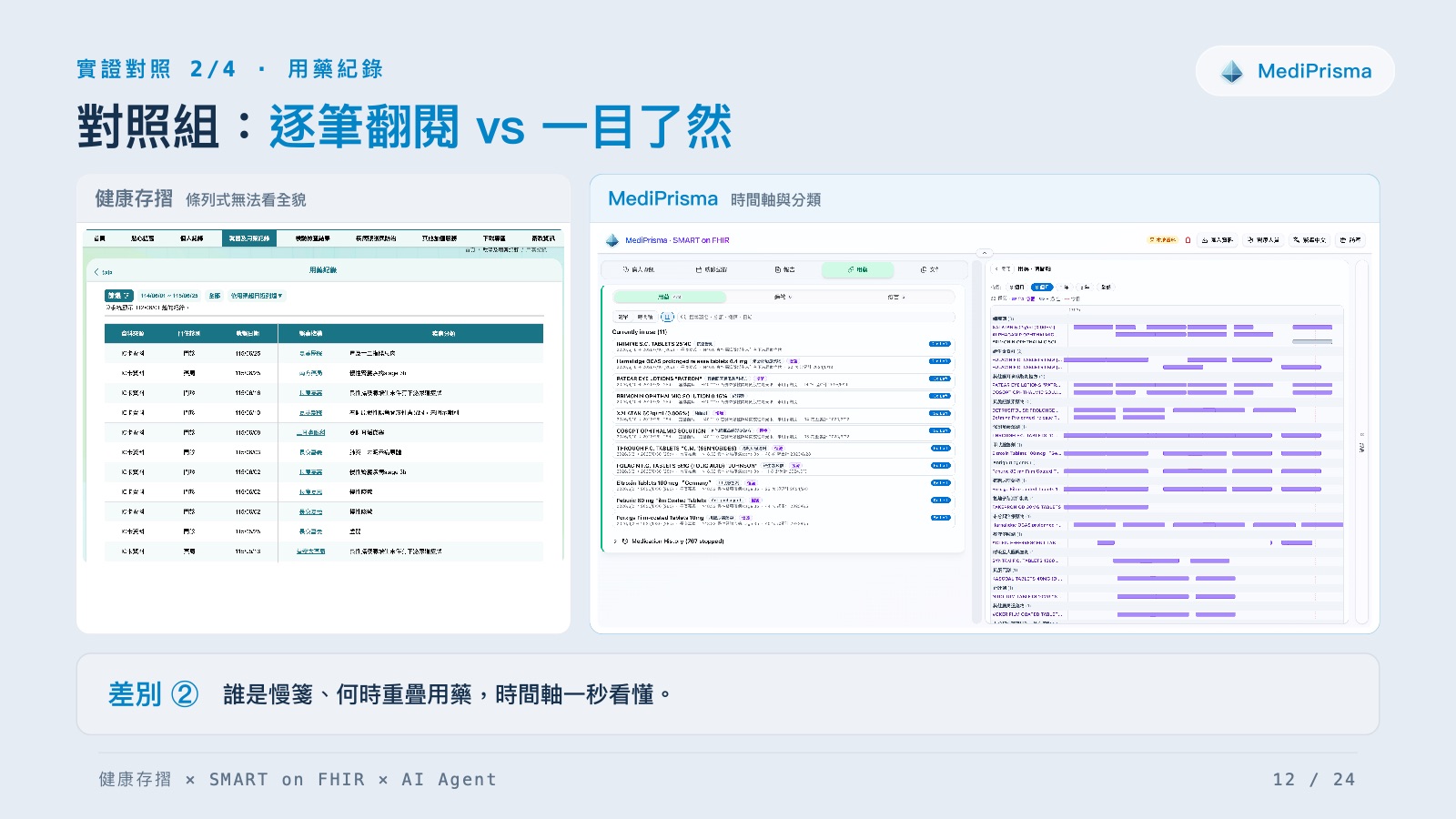1456x819 pixels.
Task: Expand the right sub-tab dropdown chevron
Action: point(905,297)
